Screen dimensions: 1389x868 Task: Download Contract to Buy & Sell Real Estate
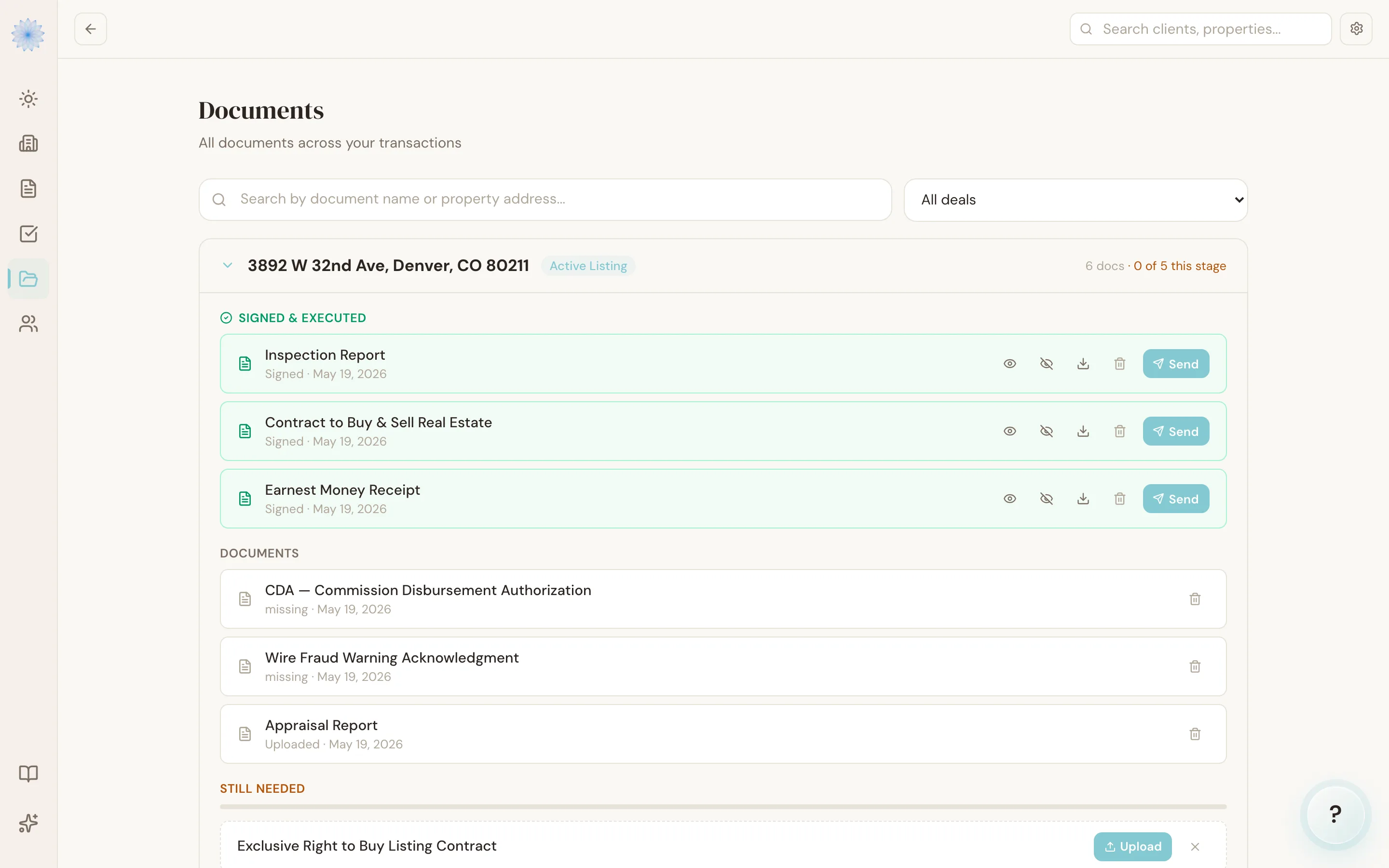[1083, 431]
